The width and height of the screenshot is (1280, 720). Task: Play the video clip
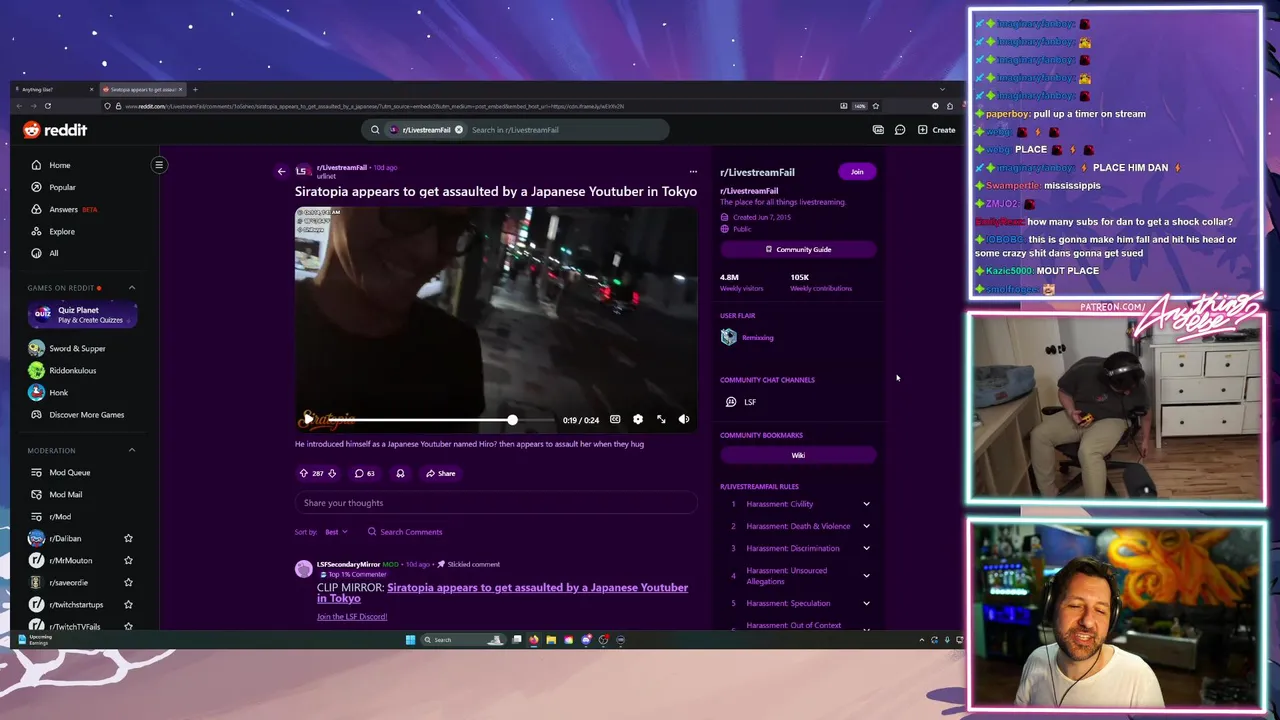pos(308,420)
